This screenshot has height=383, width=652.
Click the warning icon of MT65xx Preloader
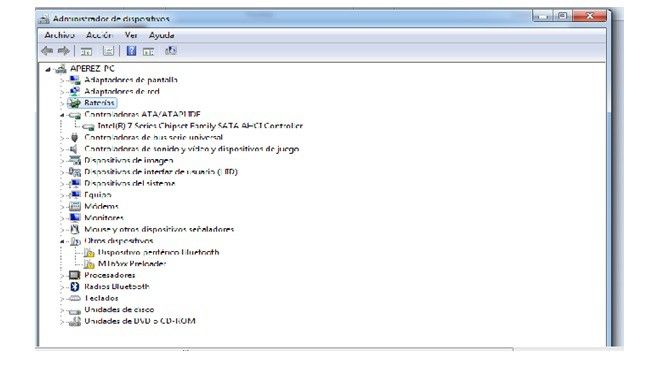[x=89, y=264]
